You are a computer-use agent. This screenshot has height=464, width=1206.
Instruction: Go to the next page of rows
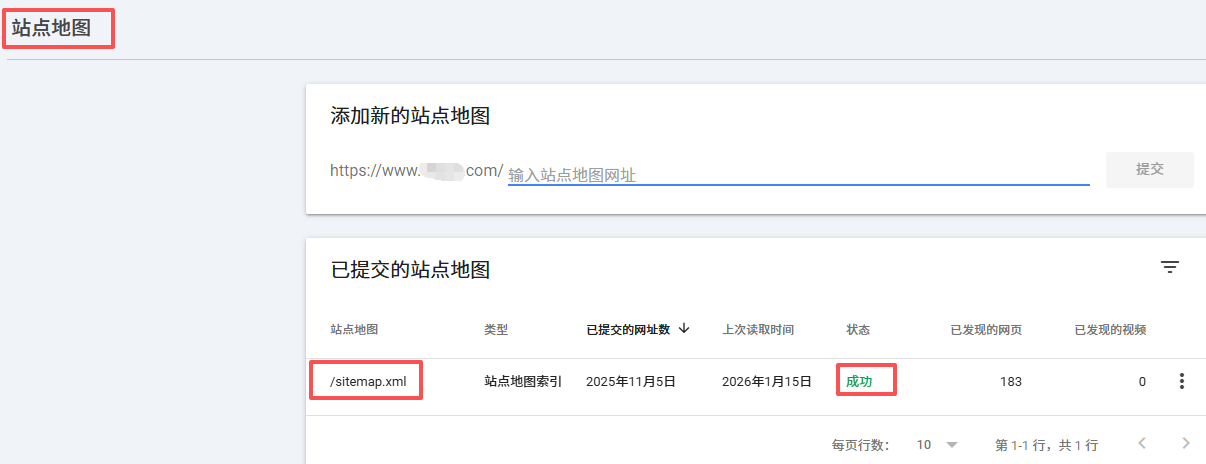[x=1185, y=443]
